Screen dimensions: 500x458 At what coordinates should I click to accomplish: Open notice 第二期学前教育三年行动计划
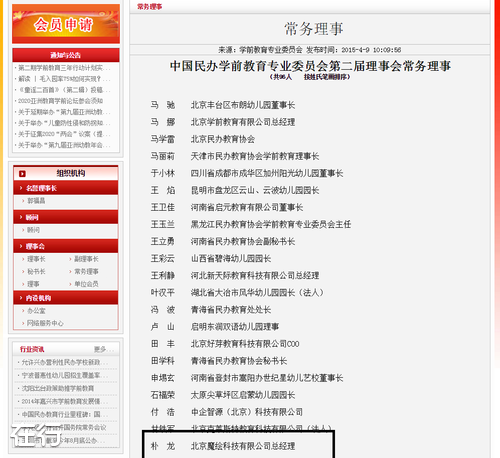tap(64, 68)
